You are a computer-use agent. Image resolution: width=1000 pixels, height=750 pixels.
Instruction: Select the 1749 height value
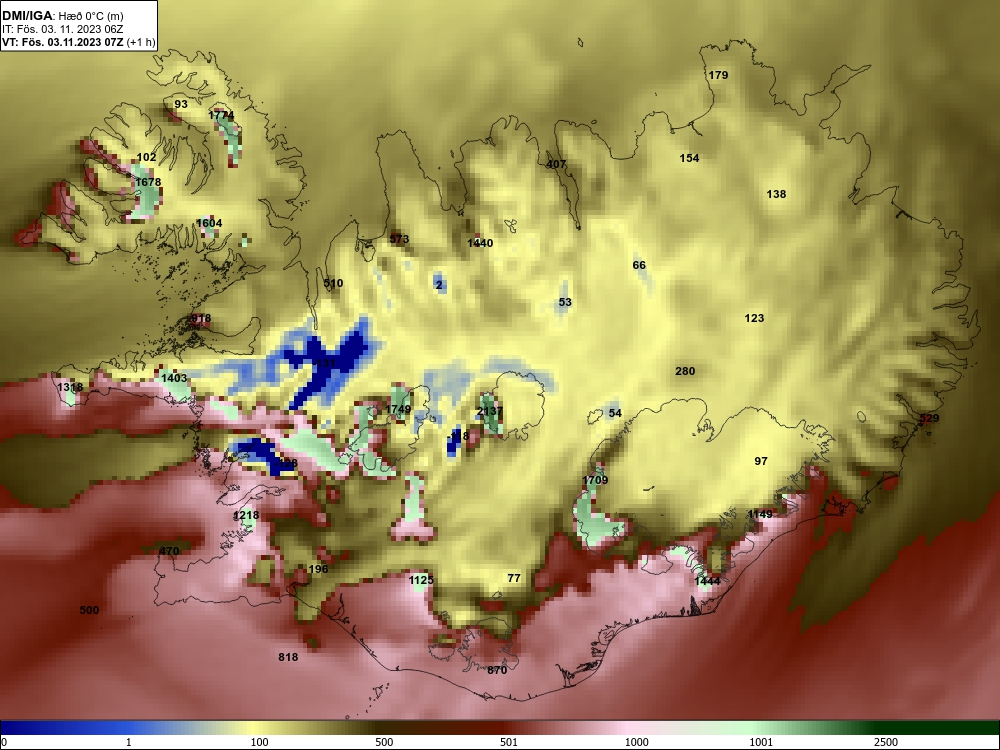tap(399, 409)
